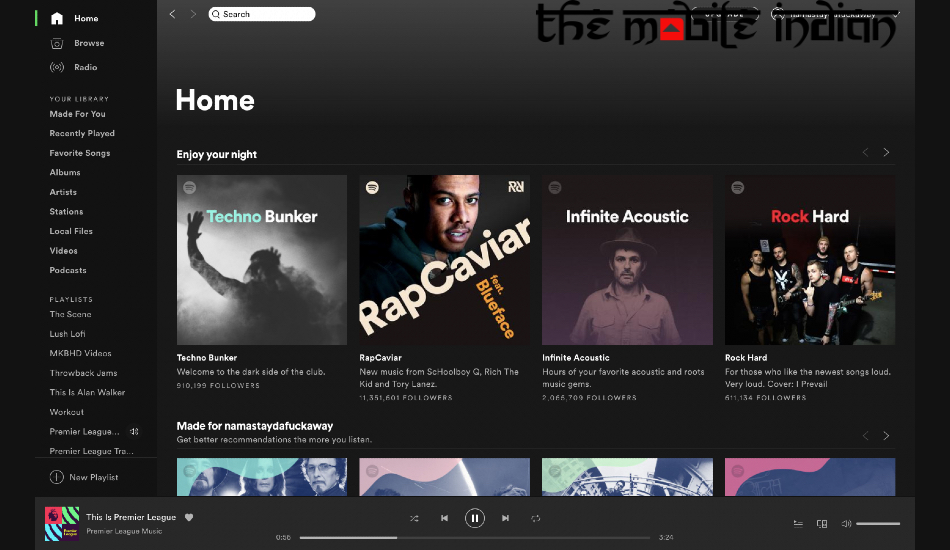Open RapCaviar playlist cover
Screen dimensions: 950x550
tap(445, 260)
